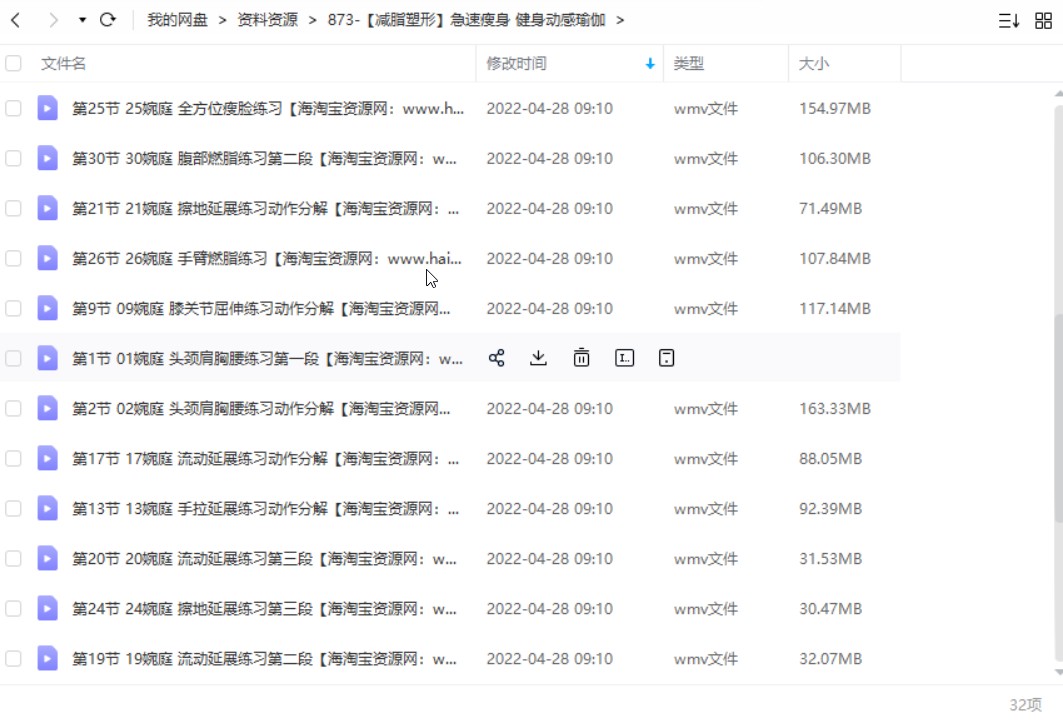This screenshot has width=1063, height=723.
Task: Rename the 第1节 video file
Action: pos(624,358)
